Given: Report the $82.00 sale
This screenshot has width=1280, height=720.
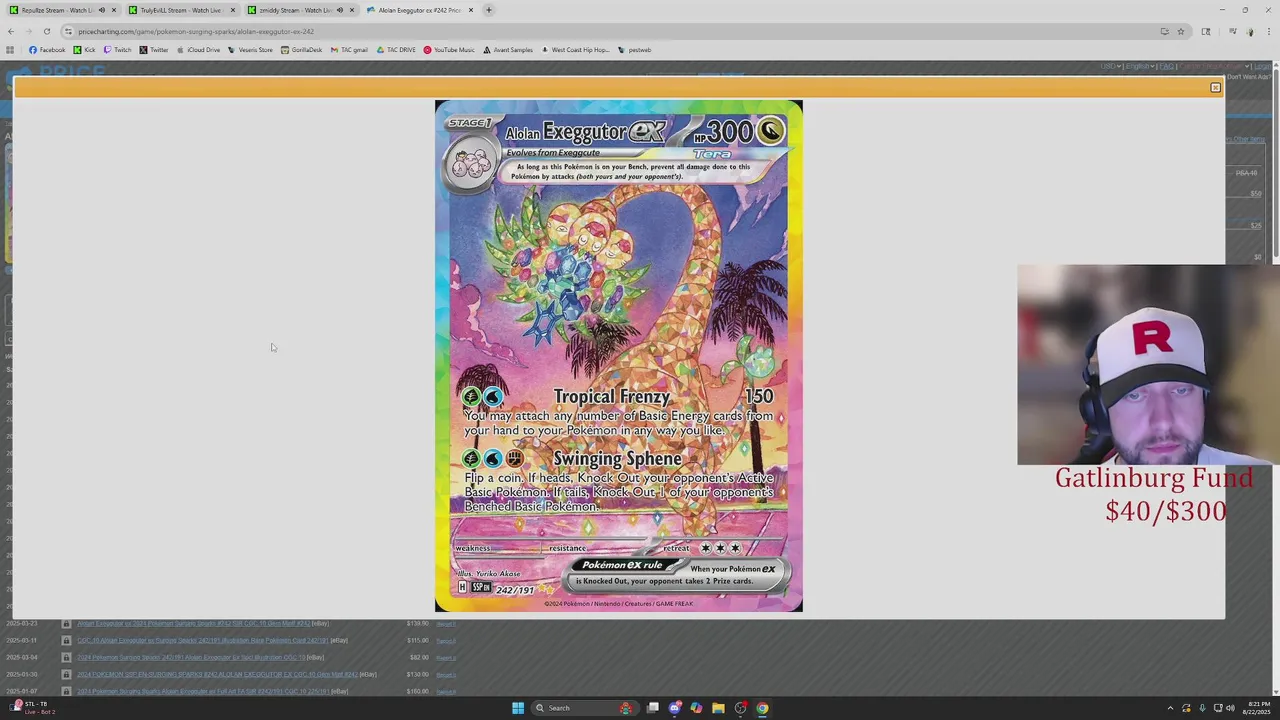Looking at the screenshot, I should pos(446,657).
